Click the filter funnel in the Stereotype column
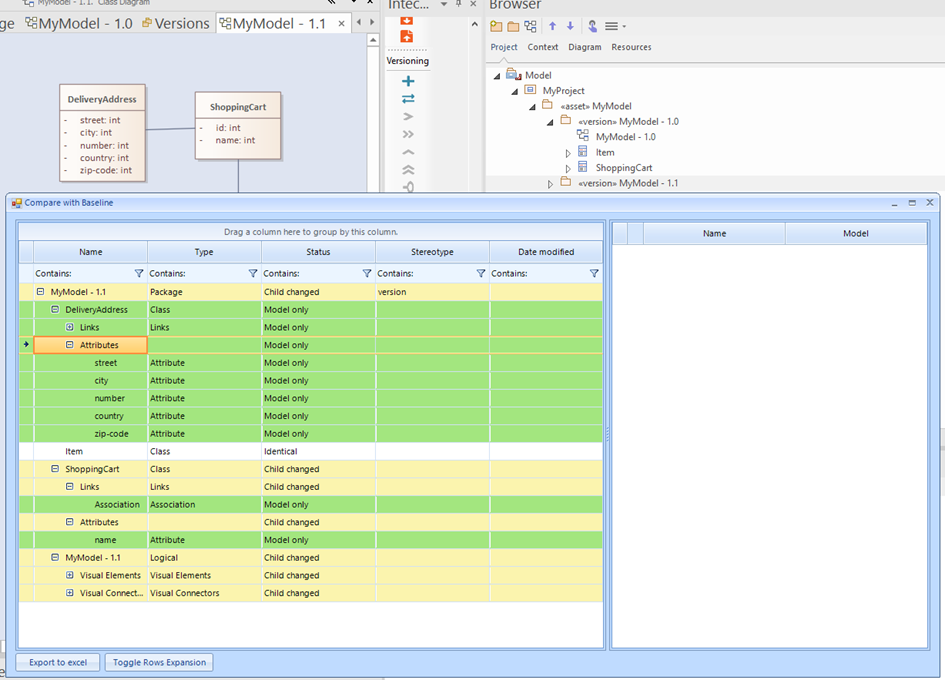This screenshot has height=680, width=945. [x=480, y=274]
